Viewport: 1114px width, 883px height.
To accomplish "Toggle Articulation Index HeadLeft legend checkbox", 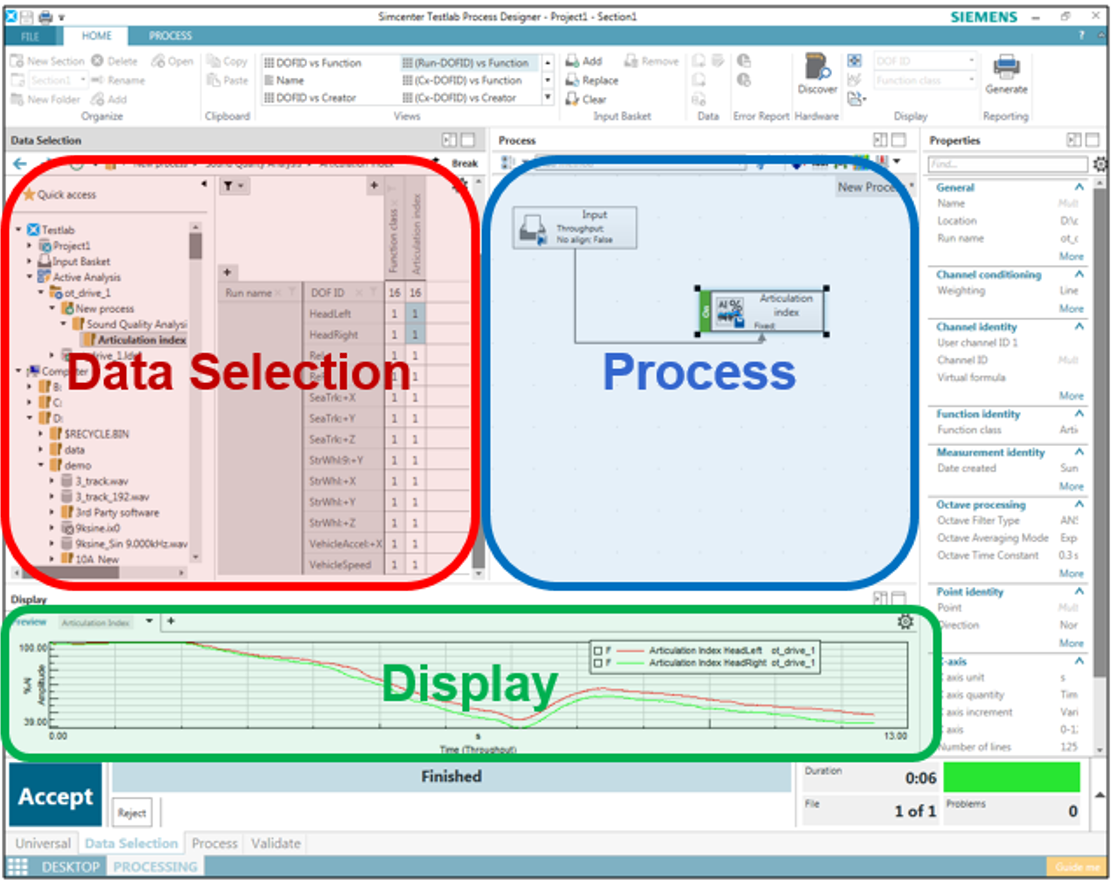I will coord(597,650).
